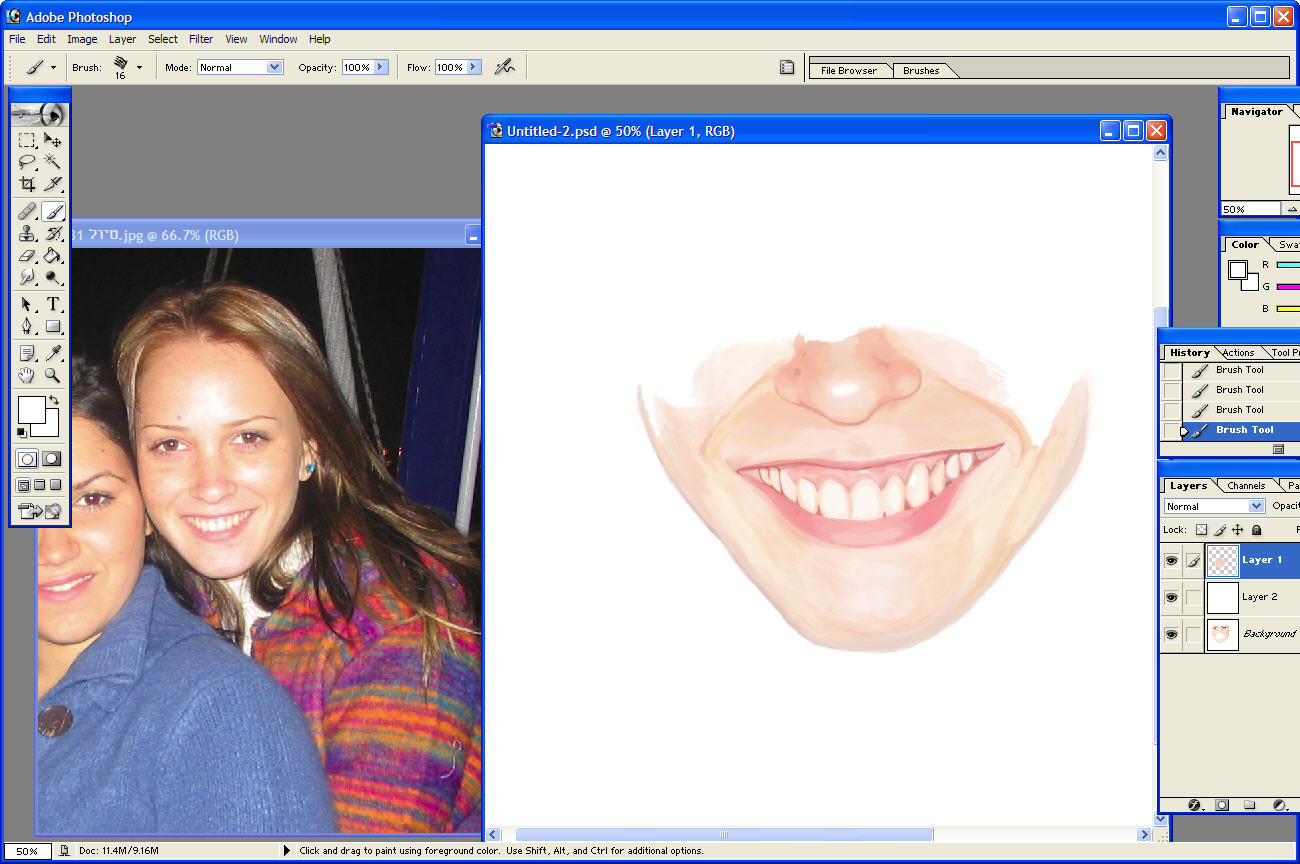Click the Paint Bucket tool

53,256
